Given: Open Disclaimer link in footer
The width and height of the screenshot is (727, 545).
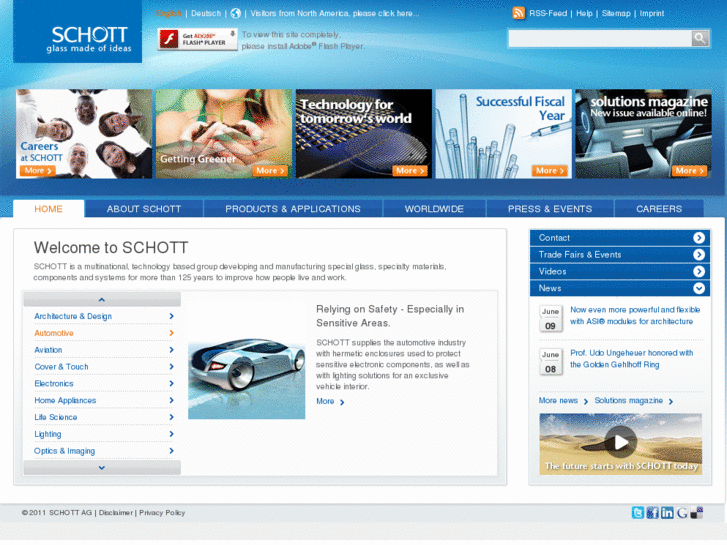Looking at the screenshot, I should [115, 513].
